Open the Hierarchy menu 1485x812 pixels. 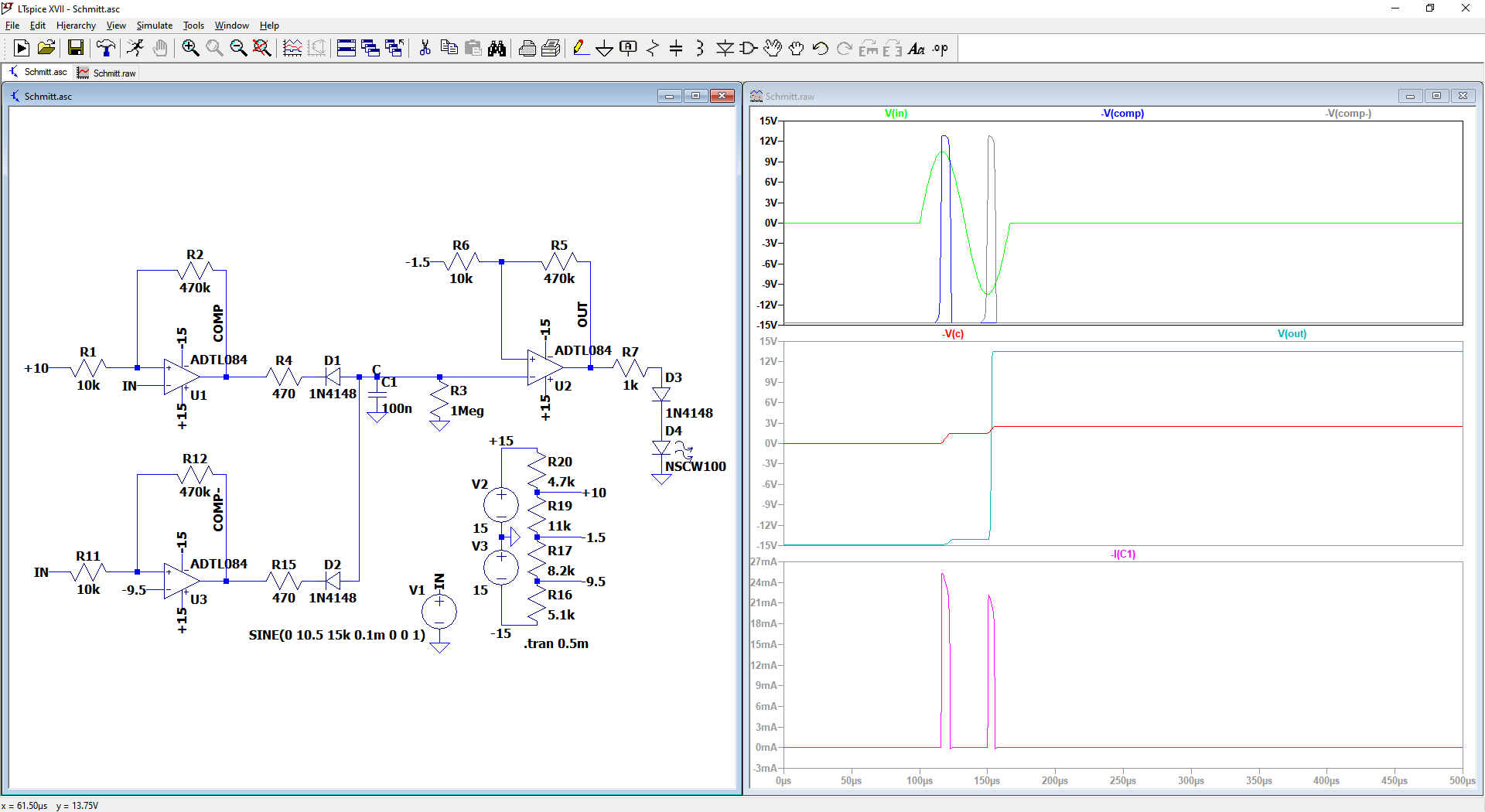(x=76, y=26)
